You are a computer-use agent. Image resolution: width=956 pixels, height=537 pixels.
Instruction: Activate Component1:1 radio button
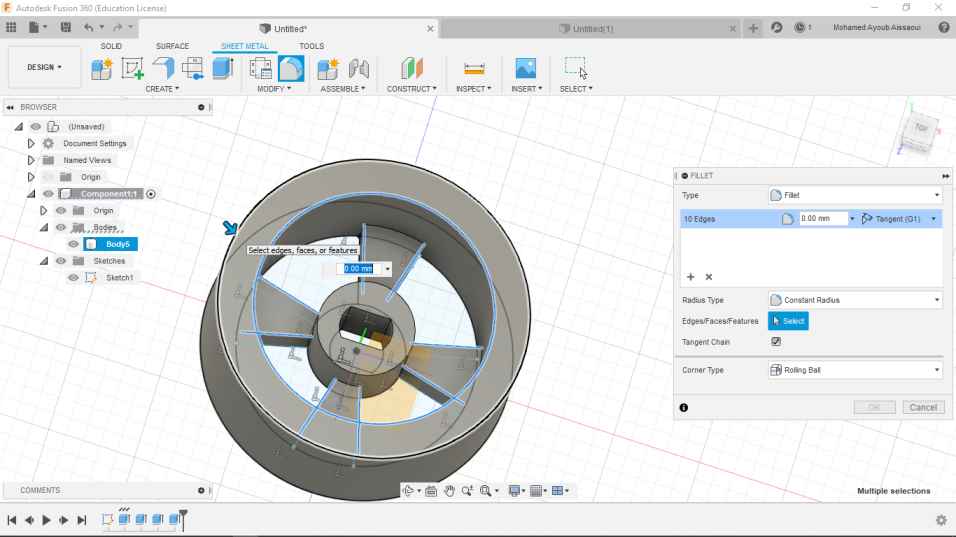151,194
